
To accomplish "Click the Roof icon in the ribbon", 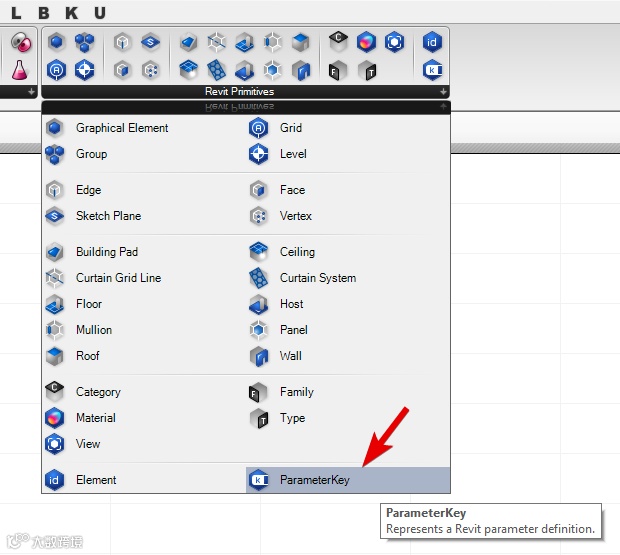I will tap(301, 42).
